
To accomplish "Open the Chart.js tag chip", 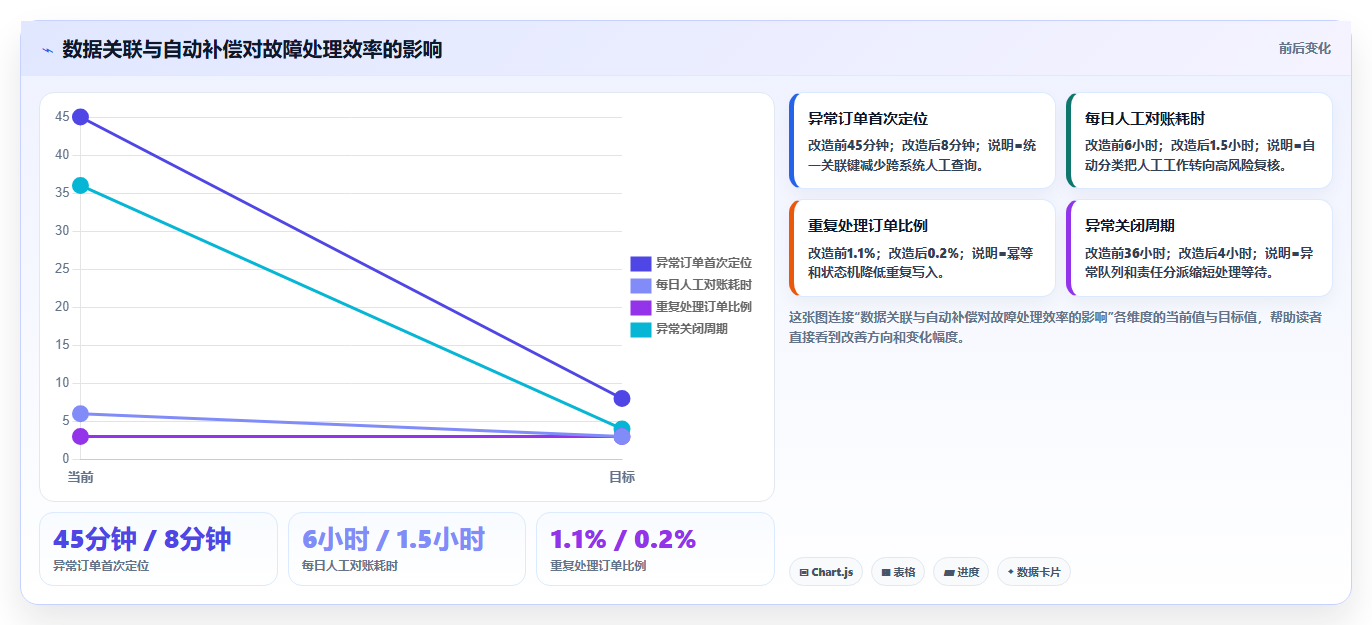I will tap(826, 572).
